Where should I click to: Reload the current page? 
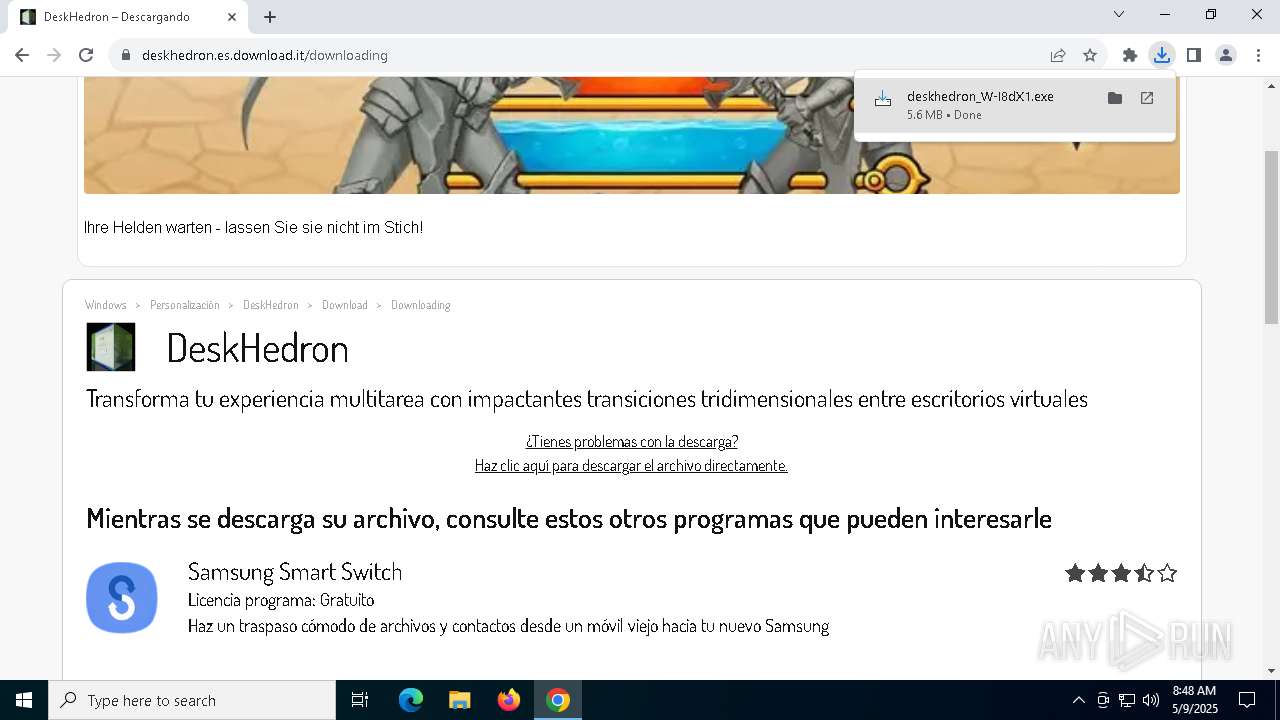click(86, 55)
